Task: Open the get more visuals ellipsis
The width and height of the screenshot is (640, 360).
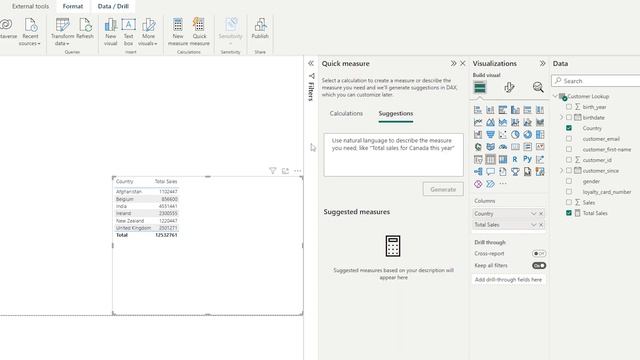Action: (x=502, y=184)
